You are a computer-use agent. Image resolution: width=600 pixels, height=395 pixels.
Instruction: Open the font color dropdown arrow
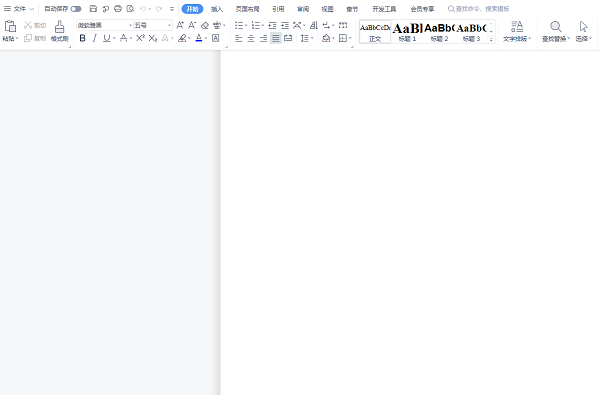[206, 38]
